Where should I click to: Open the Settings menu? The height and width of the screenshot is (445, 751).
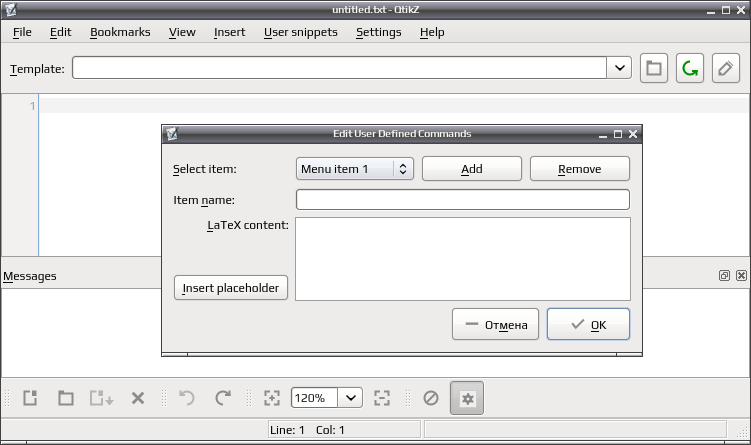point(378,32)
